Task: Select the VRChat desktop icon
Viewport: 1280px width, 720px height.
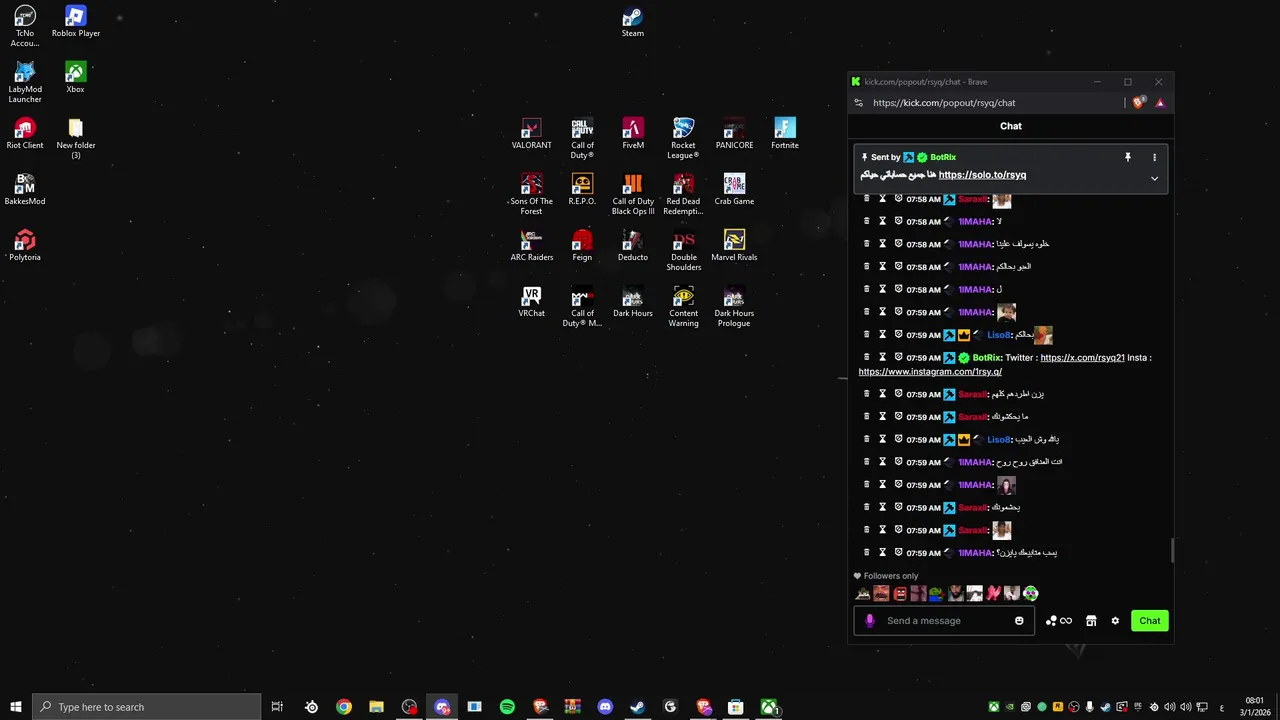Action: 531,302
